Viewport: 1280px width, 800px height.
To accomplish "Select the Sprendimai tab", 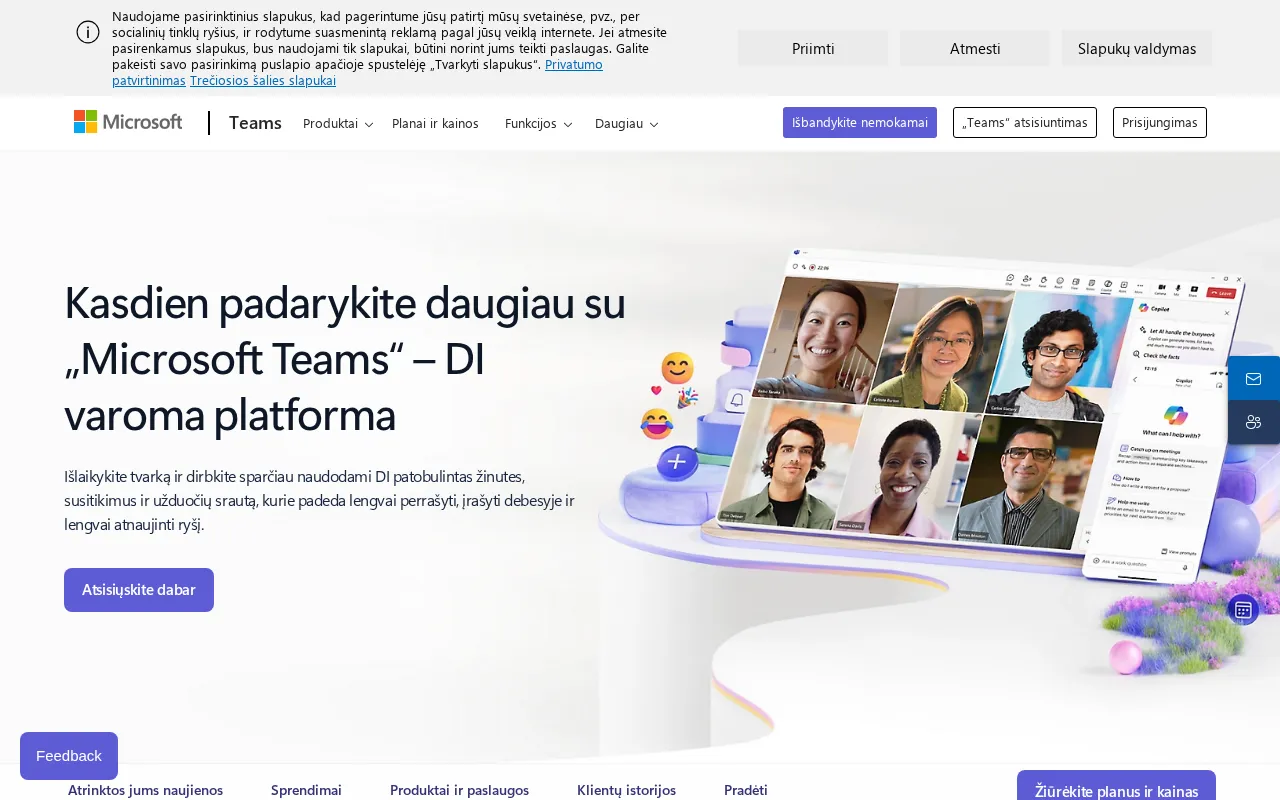I will 306,790.
